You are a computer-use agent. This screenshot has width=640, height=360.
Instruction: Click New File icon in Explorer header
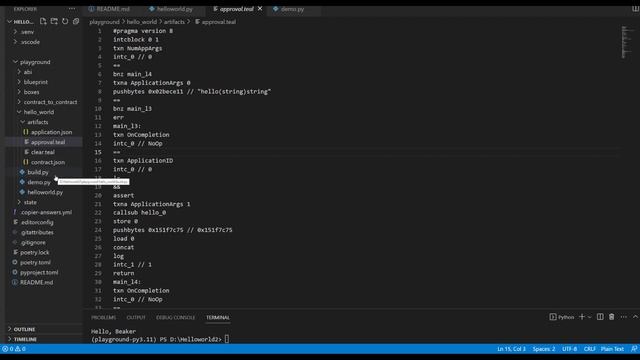(x=43, y=21)
